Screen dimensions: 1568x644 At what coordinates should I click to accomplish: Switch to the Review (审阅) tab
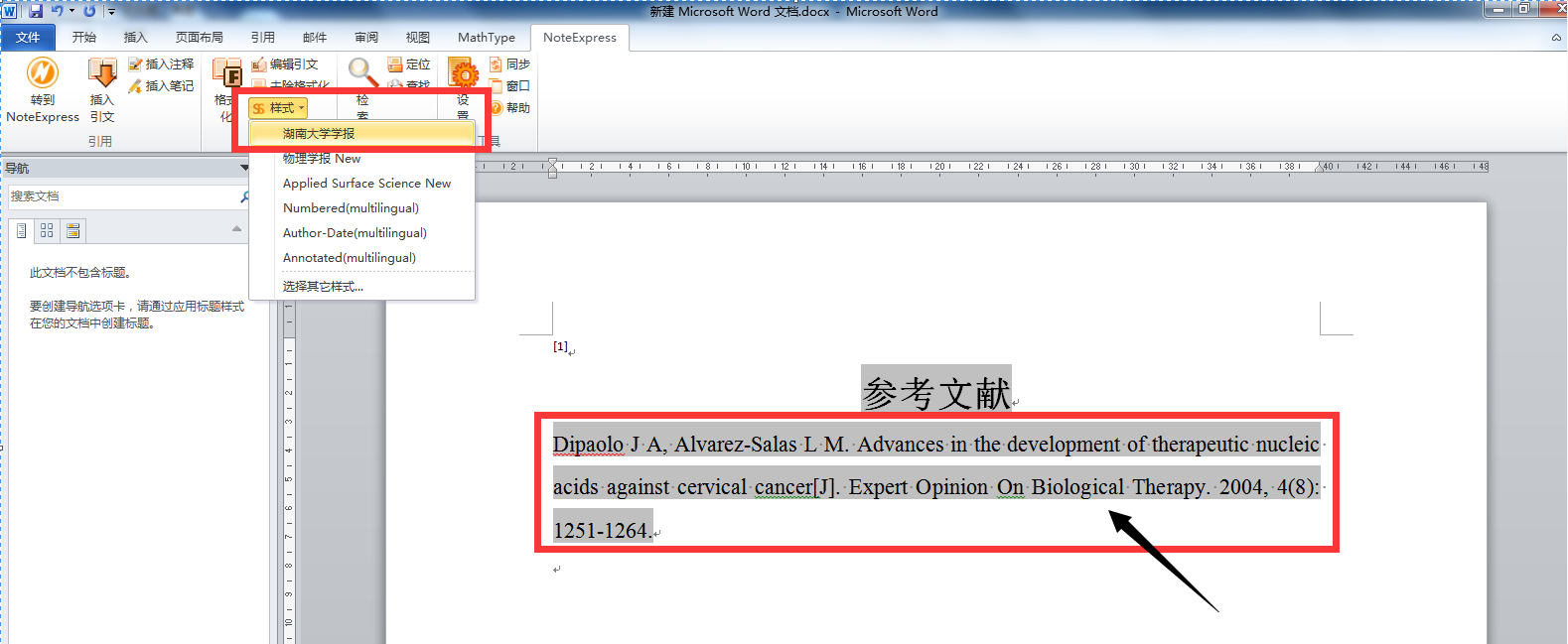pos(366,38)
